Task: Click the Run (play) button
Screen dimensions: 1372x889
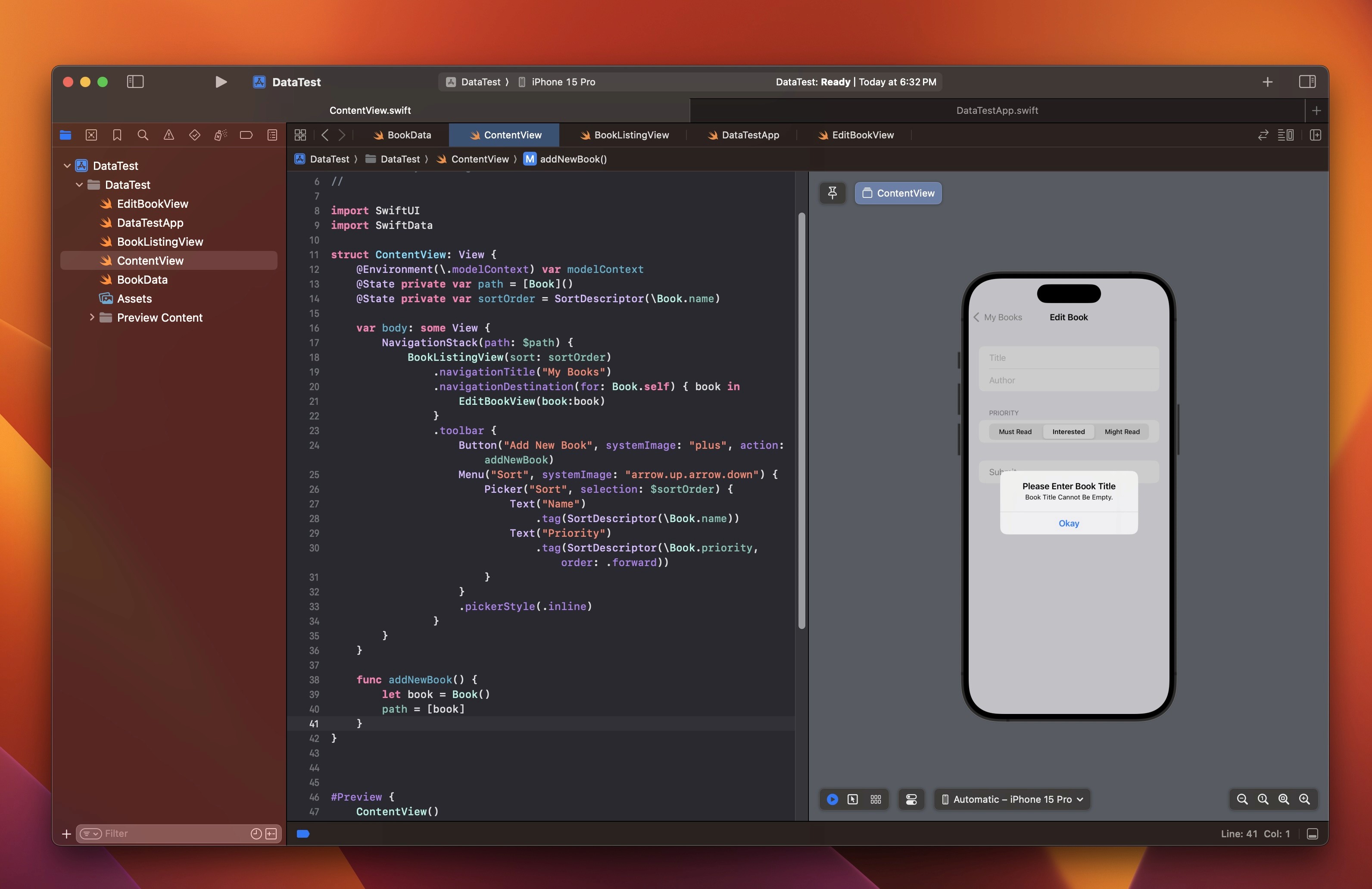Action: (x=221, y=82)
